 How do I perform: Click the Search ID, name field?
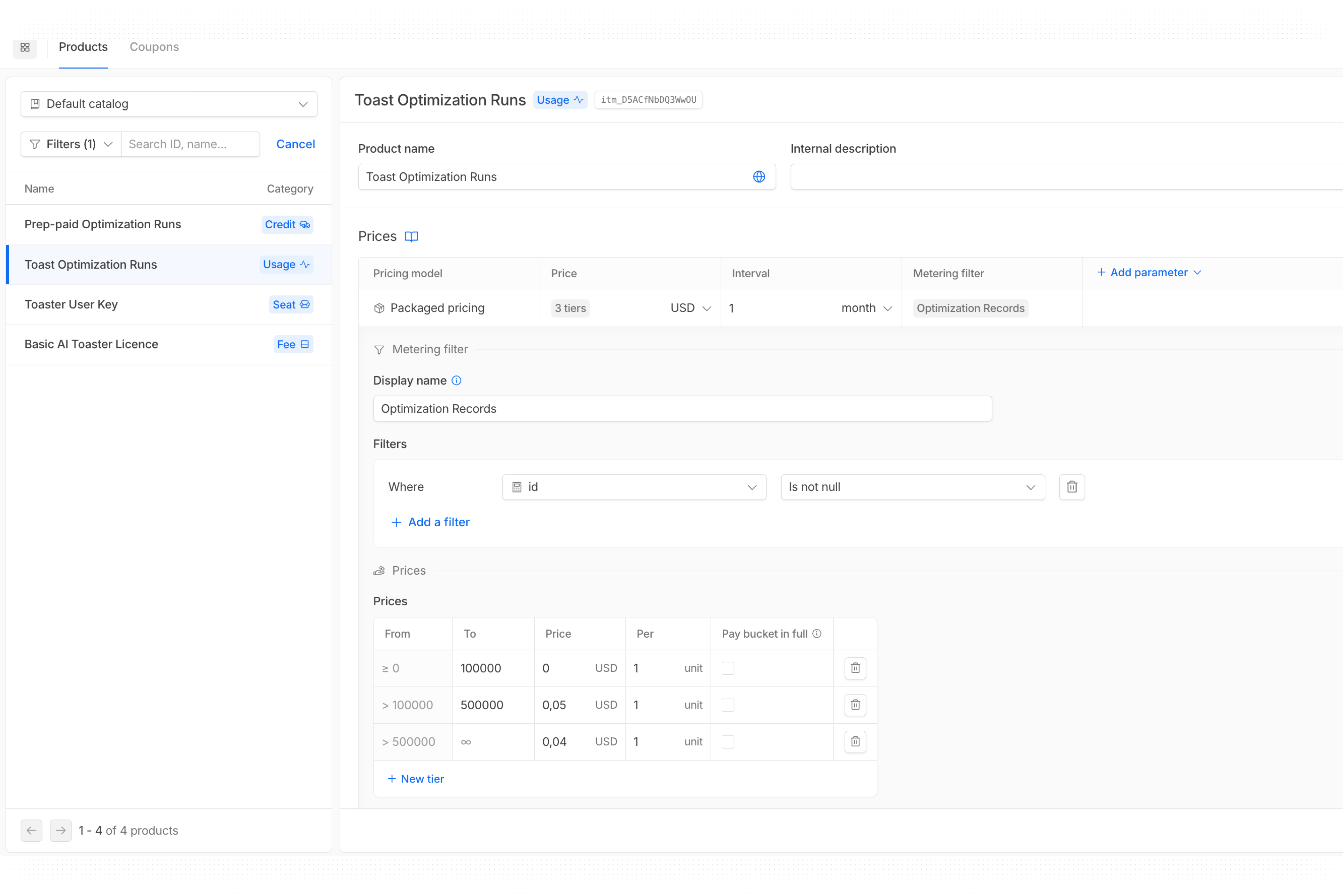[190, 144]
